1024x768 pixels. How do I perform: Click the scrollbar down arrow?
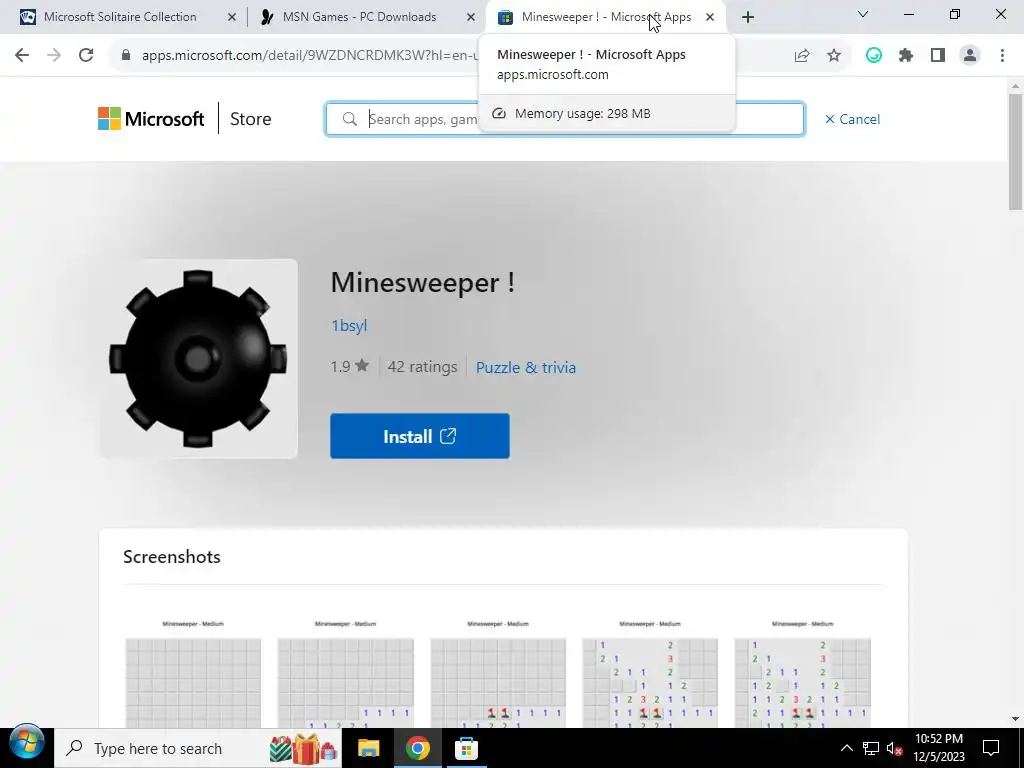point(1016,719)
